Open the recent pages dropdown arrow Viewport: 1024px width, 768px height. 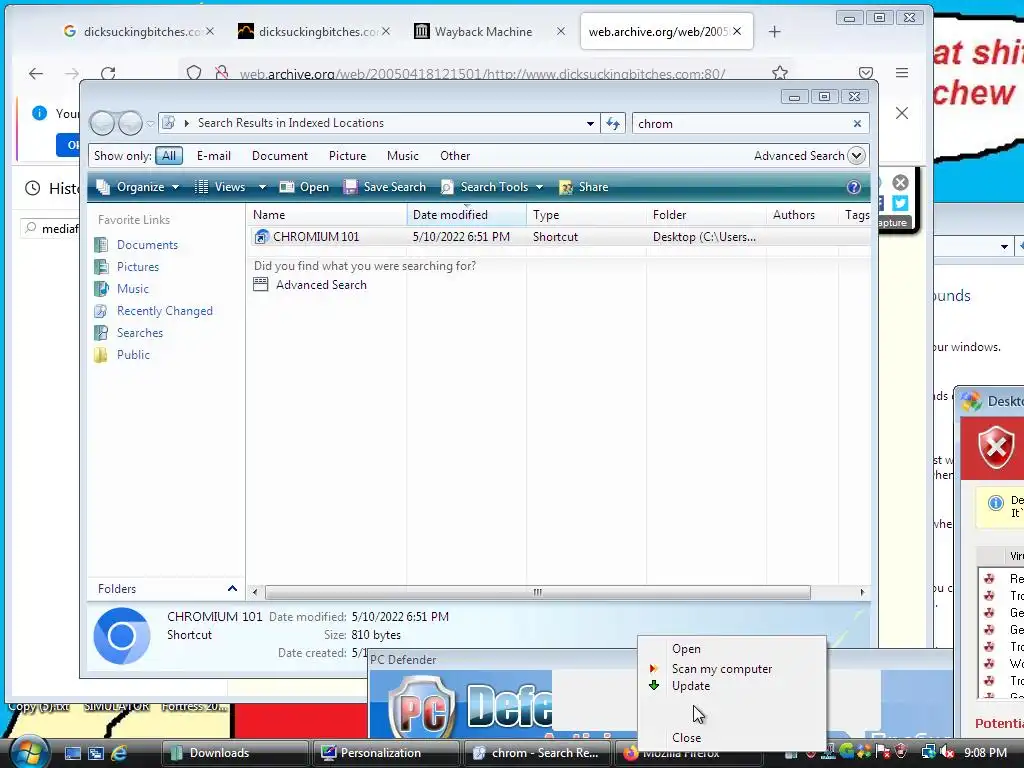[150, 123]
